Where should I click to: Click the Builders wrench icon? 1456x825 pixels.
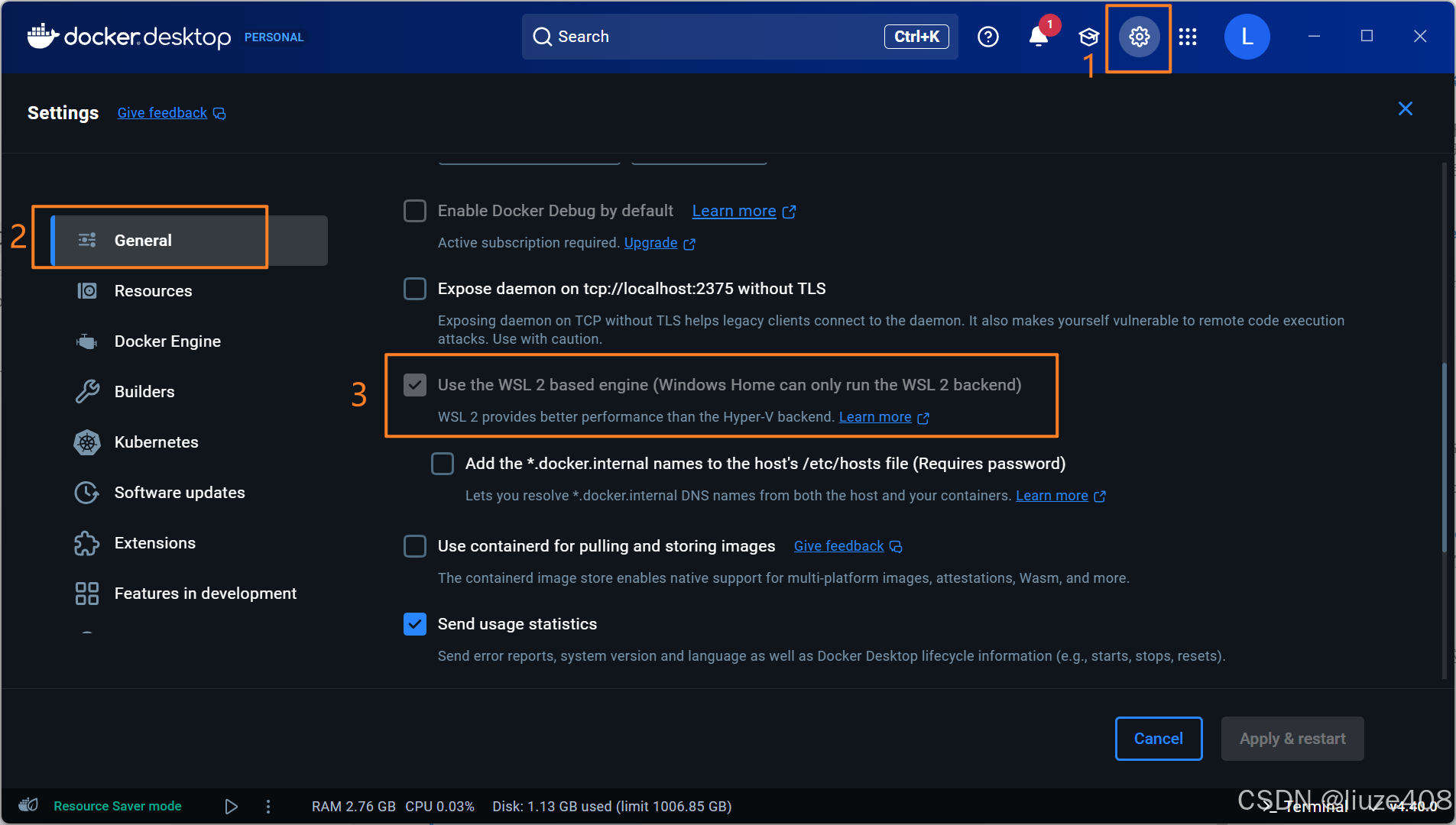87,392
